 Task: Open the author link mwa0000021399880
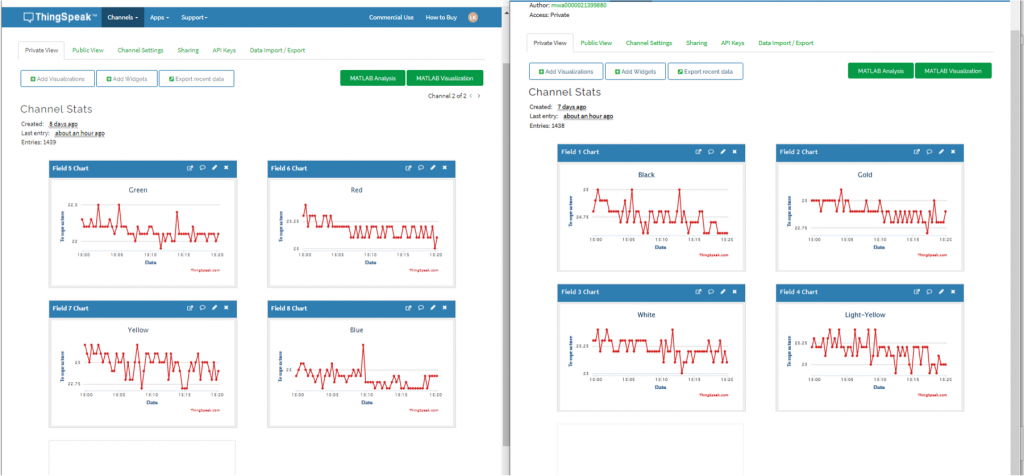coord(579,5)
